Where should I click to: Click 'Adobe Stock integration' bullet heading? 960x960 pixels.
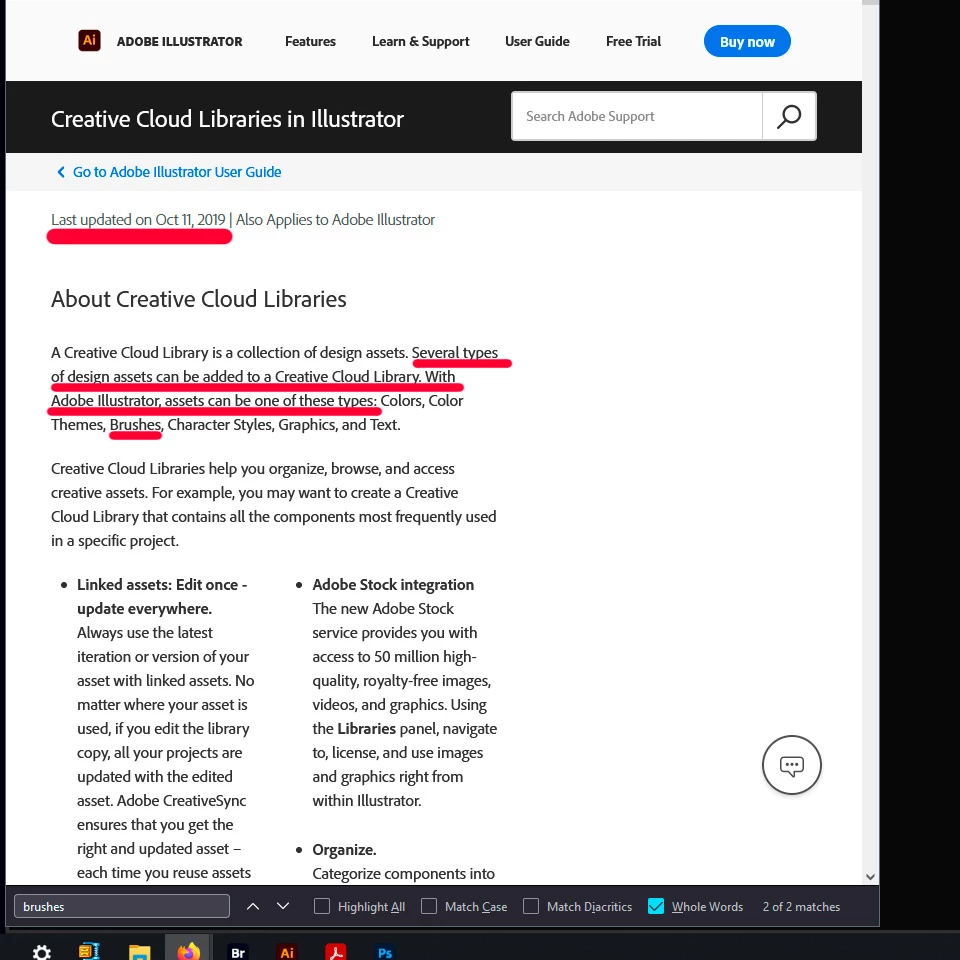point(393,585)
